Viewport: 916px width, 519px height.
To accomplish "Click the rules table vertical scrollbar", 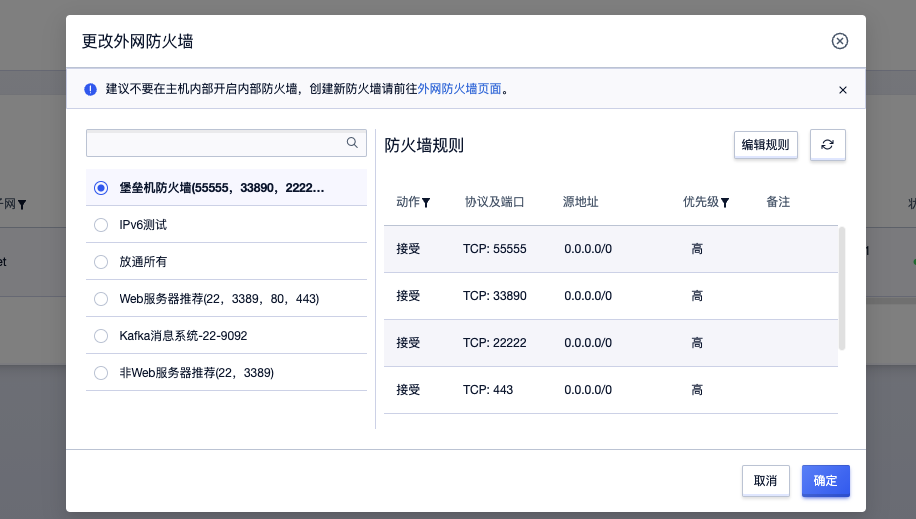I will pyautogui.click(x=842, y=288).
